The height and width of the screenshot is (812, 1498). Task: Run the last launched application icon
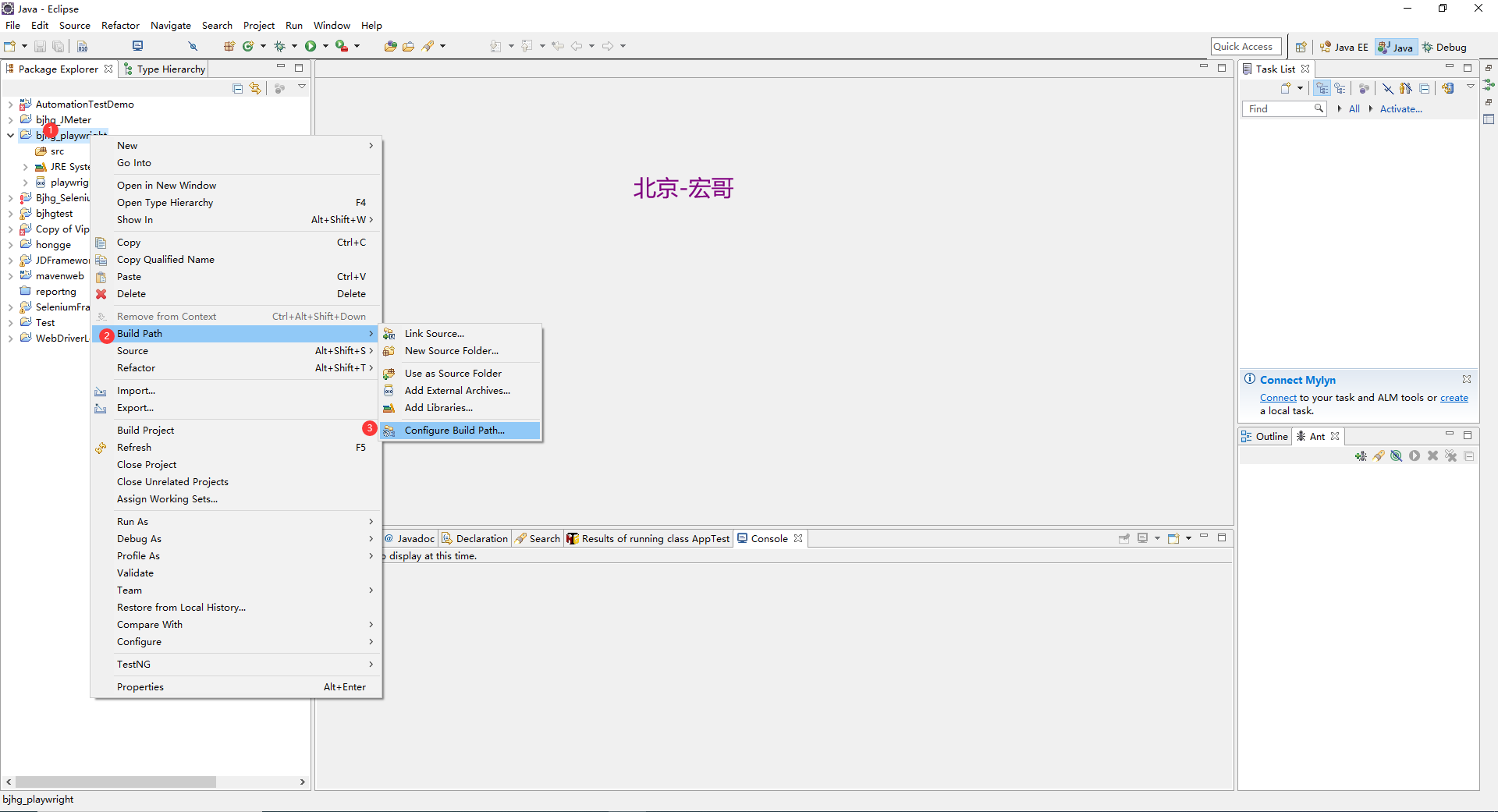tap(311, 45)
